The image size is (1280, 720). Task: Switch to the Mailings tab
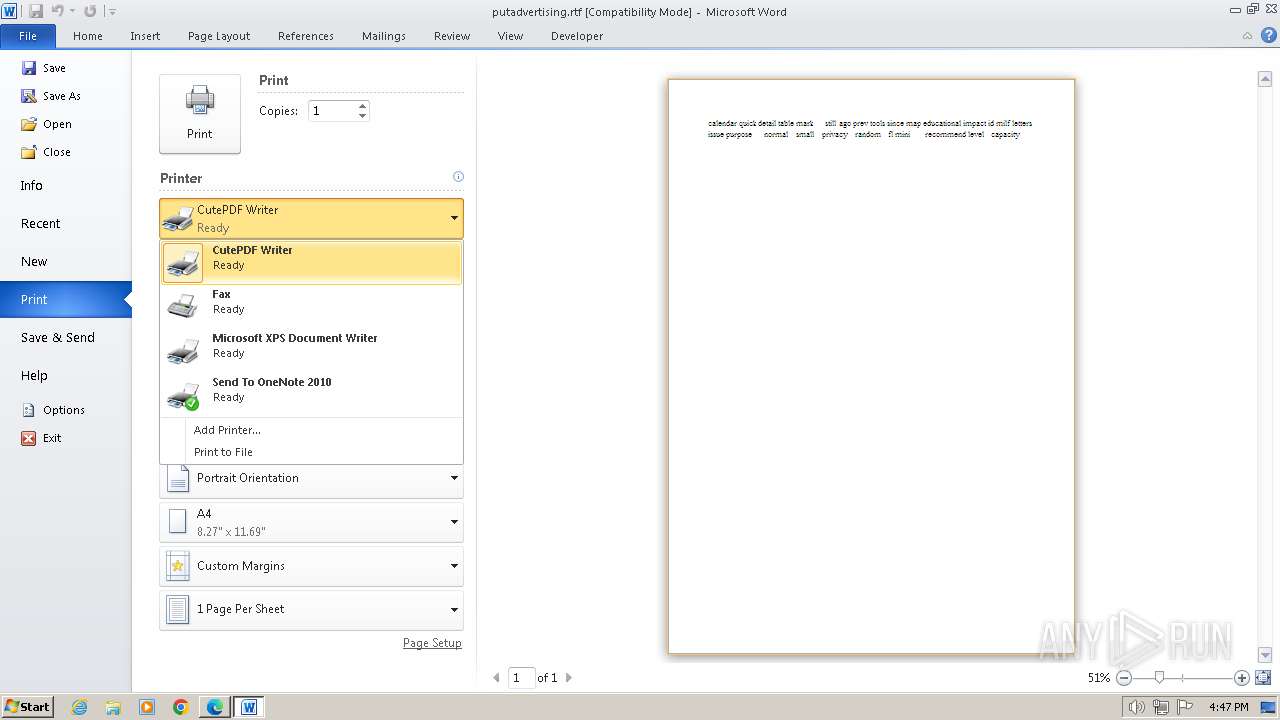384,36
